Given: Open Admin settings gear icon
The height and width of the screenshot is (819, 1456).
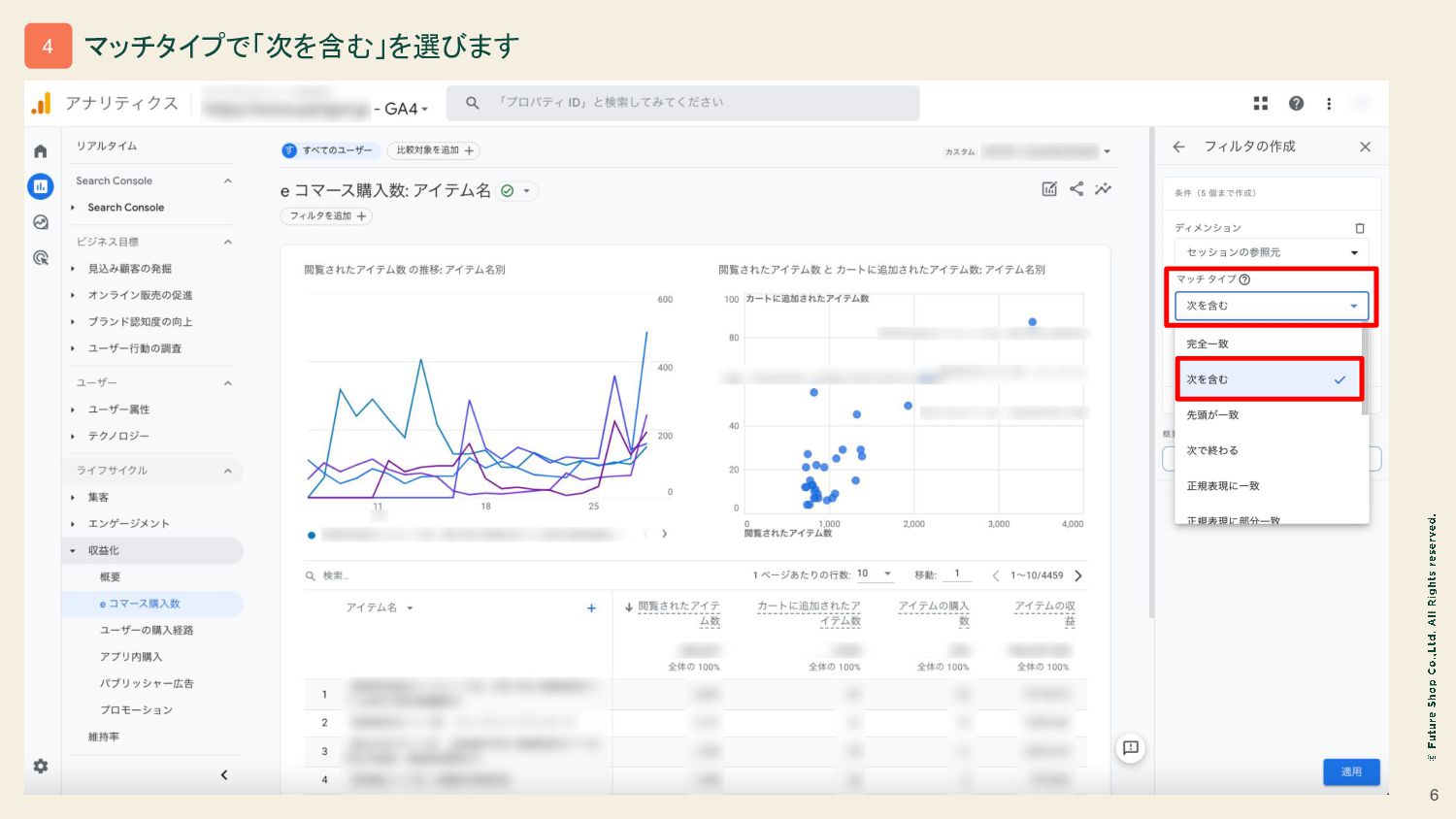Looking at the screenshot, I should point(40,767).
